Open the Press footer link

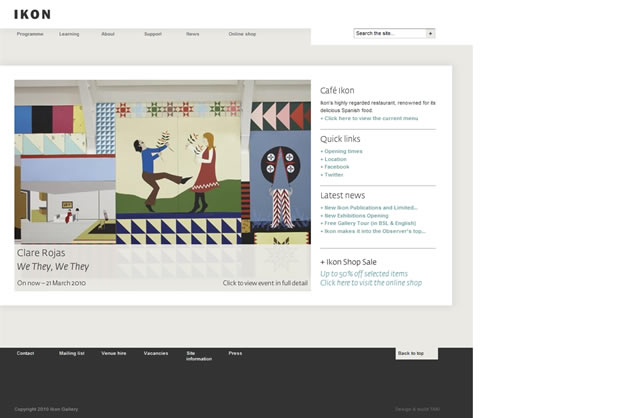[x=235, y=353]
